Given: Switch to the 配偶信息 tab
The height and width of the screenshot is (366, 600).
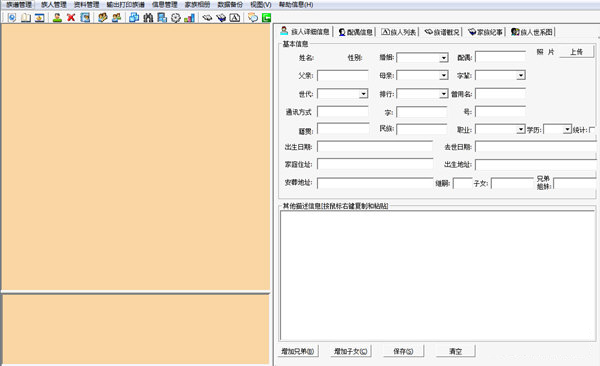Looking at the screenshot, I should click(x=355, y=32).
